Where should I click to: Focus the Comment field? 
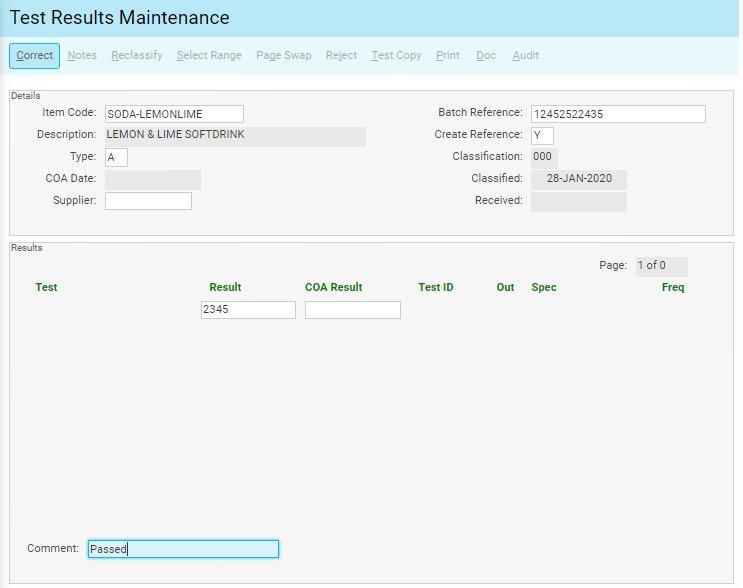pos(183,549)
